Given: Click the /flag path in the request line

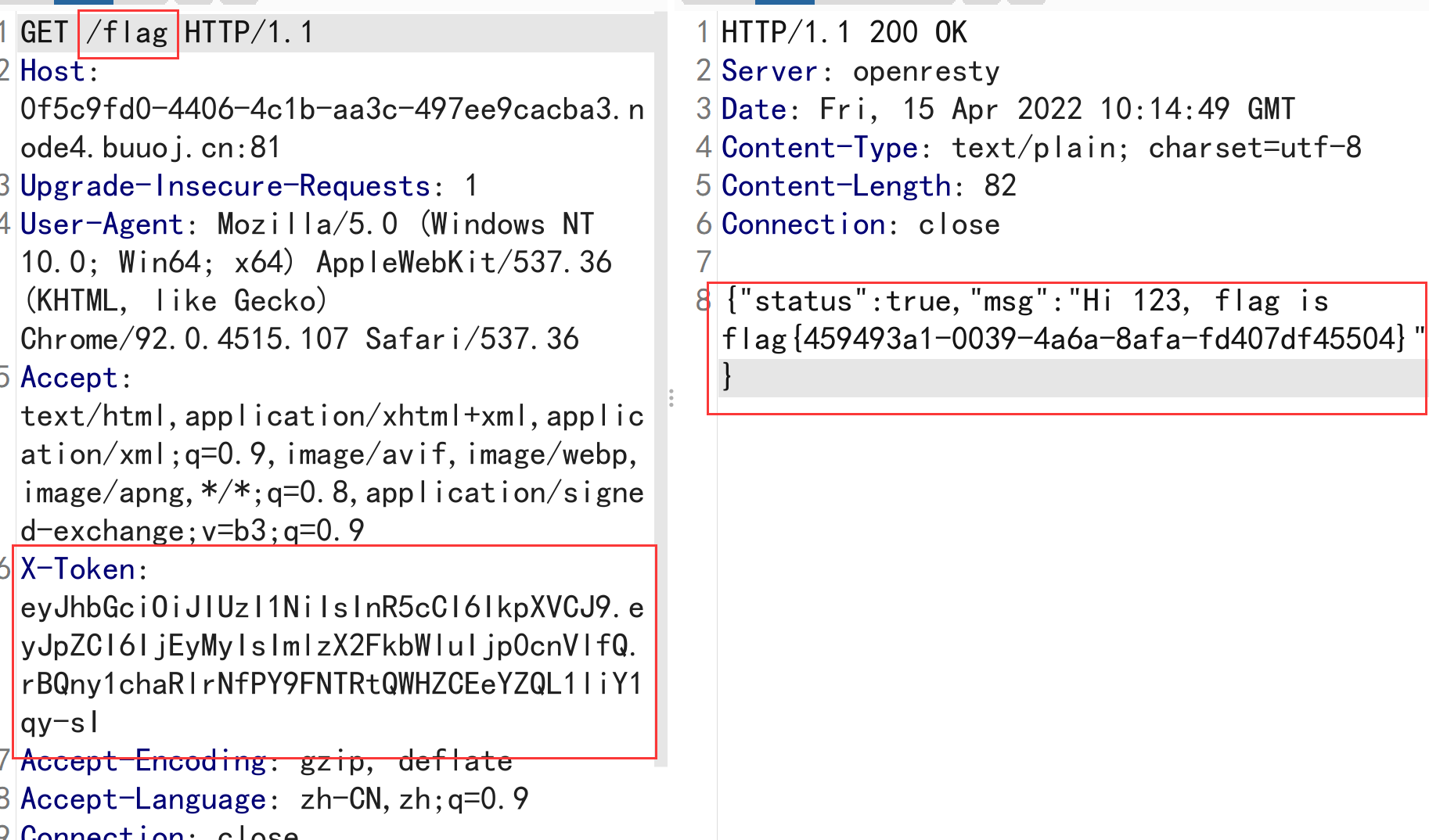Looking at the screenshot, I should click(128, 33).
